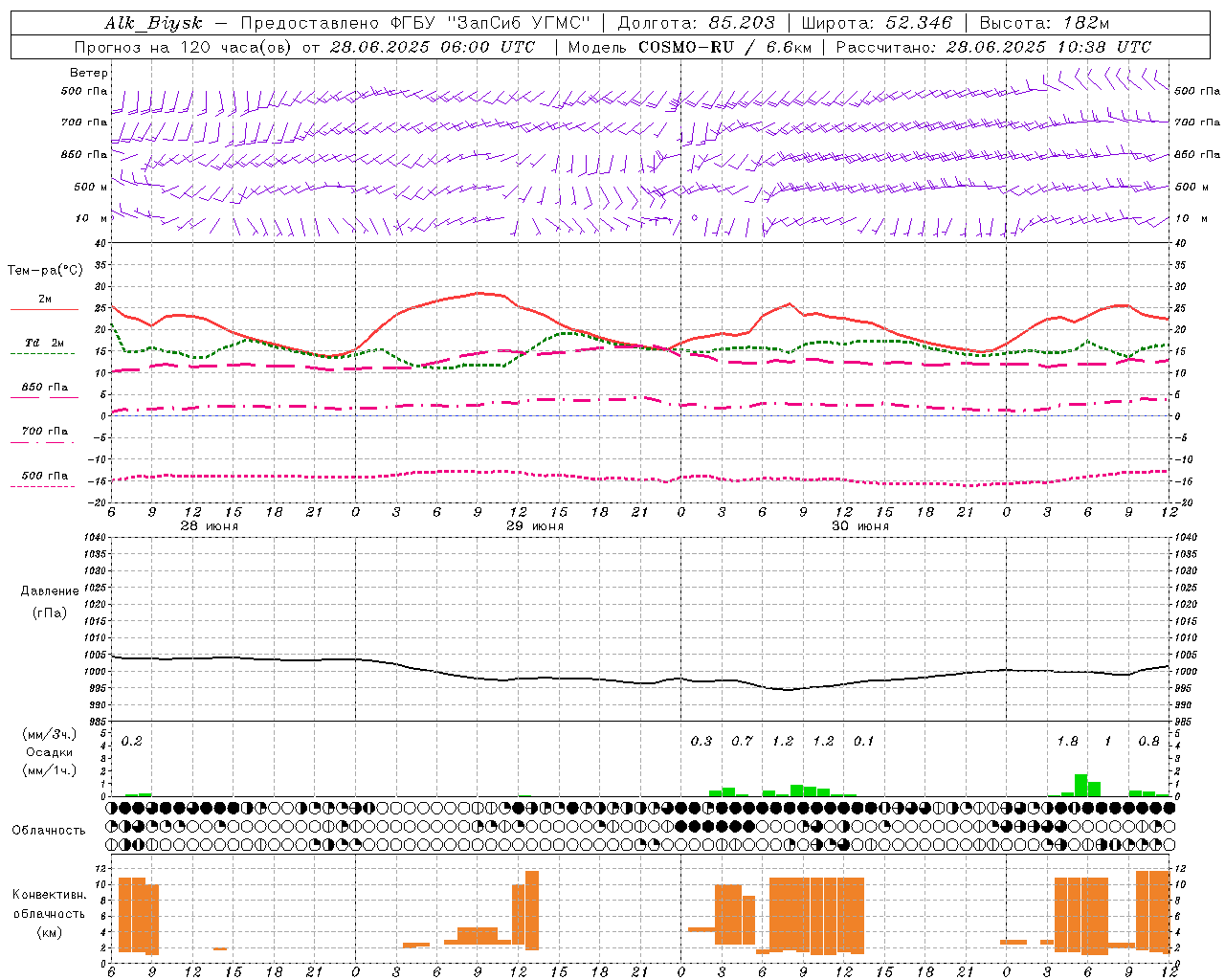The height and width of the screenshot is (980, 1225).
Task: Click the "(мм/3ч.)" precipitation unit label
Action: (50, 735)
